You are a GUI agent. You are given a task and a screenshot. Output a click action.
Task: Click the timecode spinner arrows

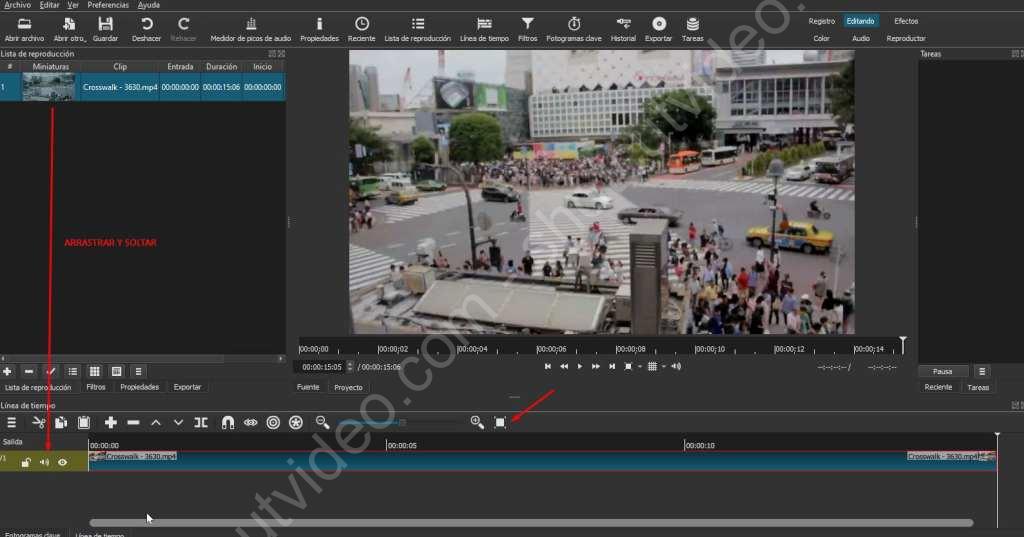coord(350,366)
